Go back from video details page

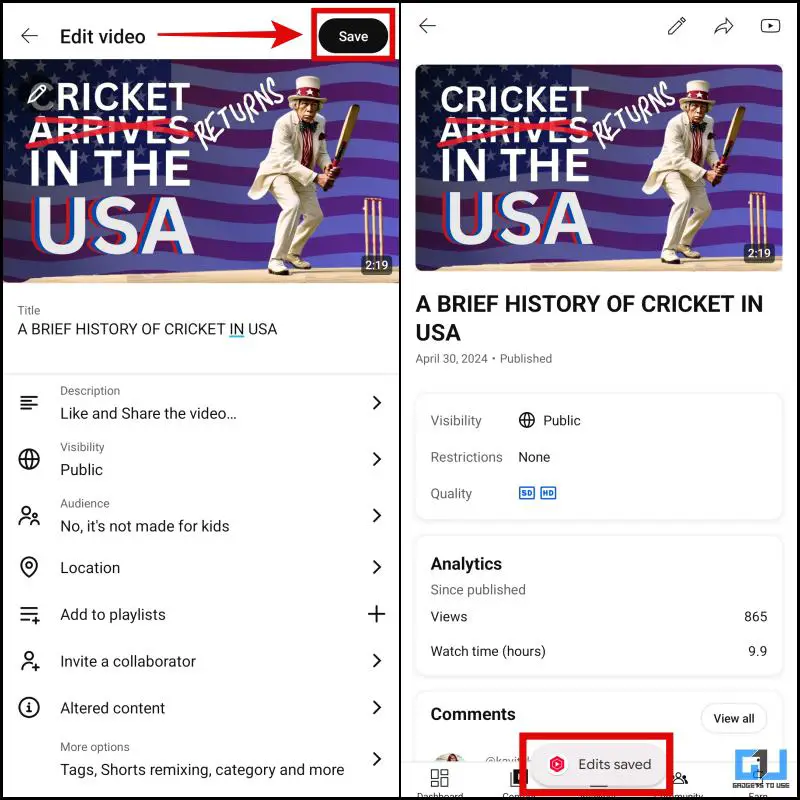point(427,26)
